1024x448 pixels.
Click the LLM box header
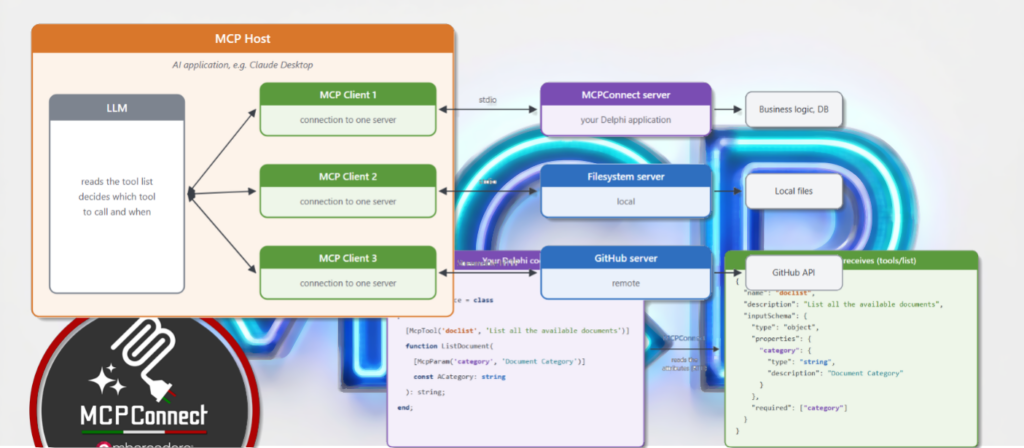pos(117,108)
